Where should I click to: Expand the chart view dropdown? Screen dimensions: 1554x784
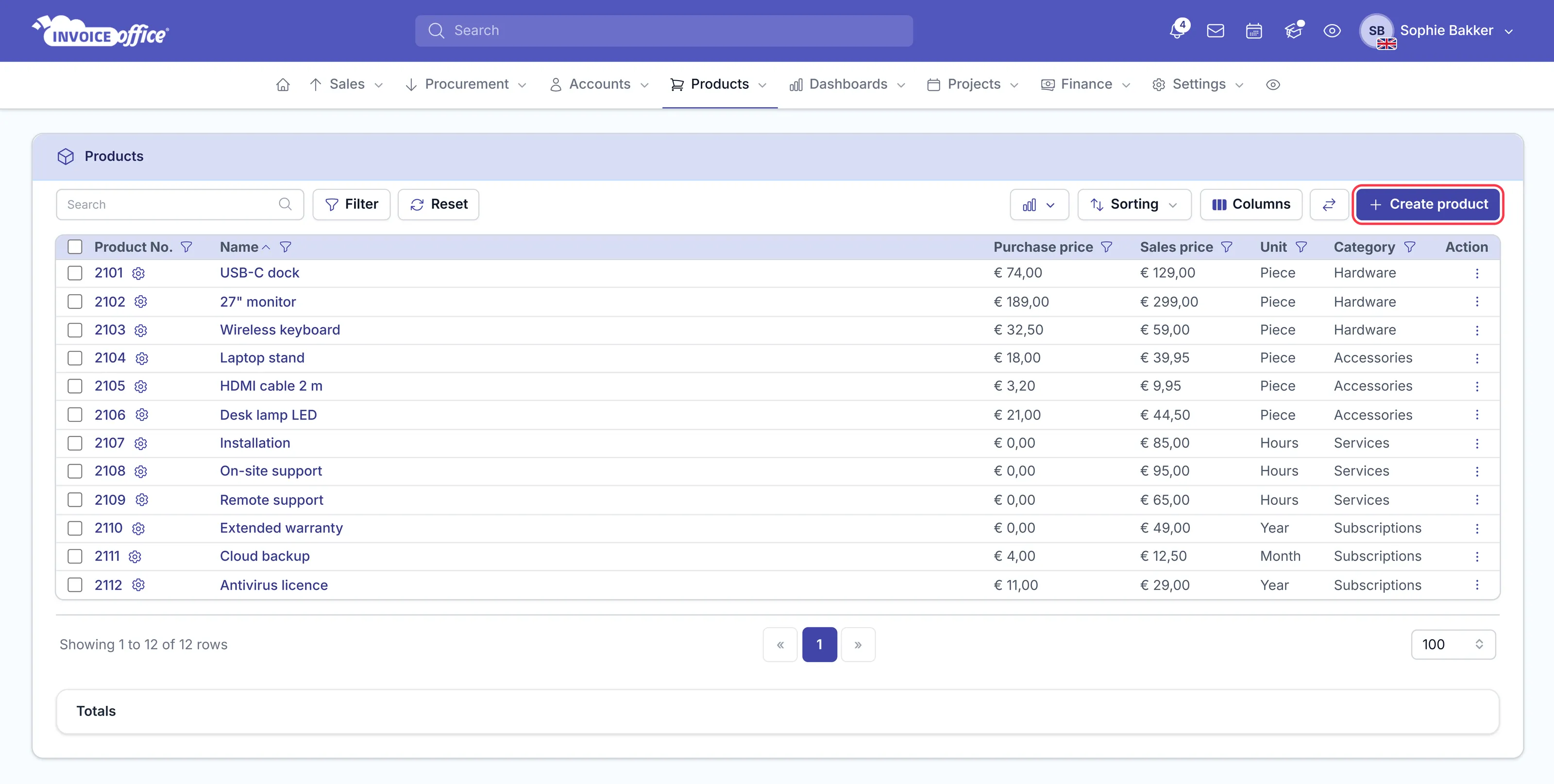coord(1039,204)
